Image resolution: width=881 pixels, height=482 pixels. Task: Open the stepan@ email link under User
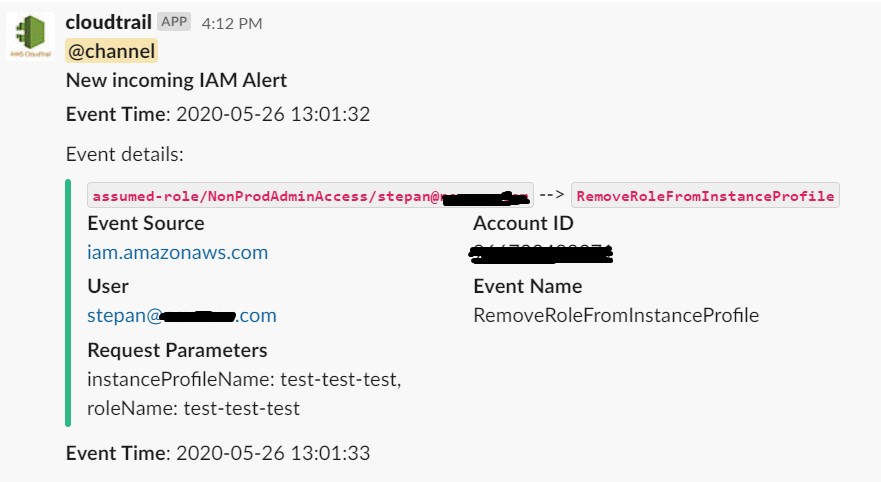(x=182, y=315)
